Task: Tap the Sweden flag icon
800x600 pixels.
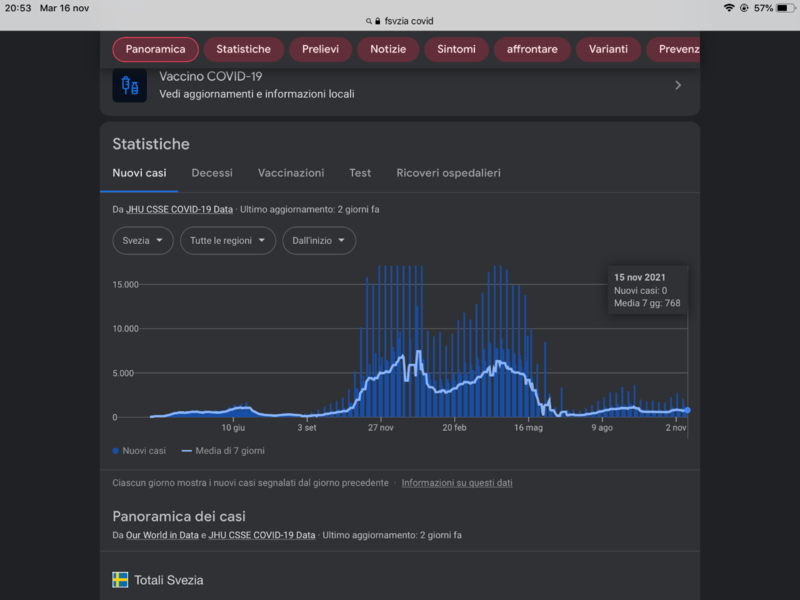Action: 120,580
